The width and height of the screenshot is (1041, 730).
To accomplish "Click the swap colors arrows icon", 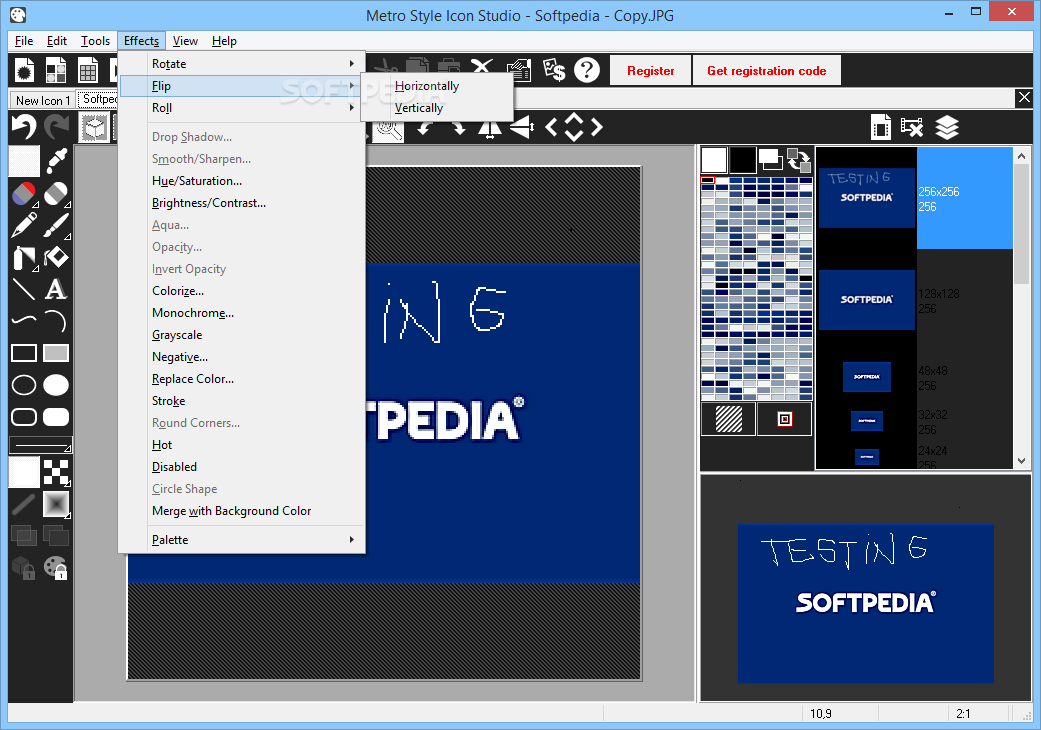I will pos(799,160).
